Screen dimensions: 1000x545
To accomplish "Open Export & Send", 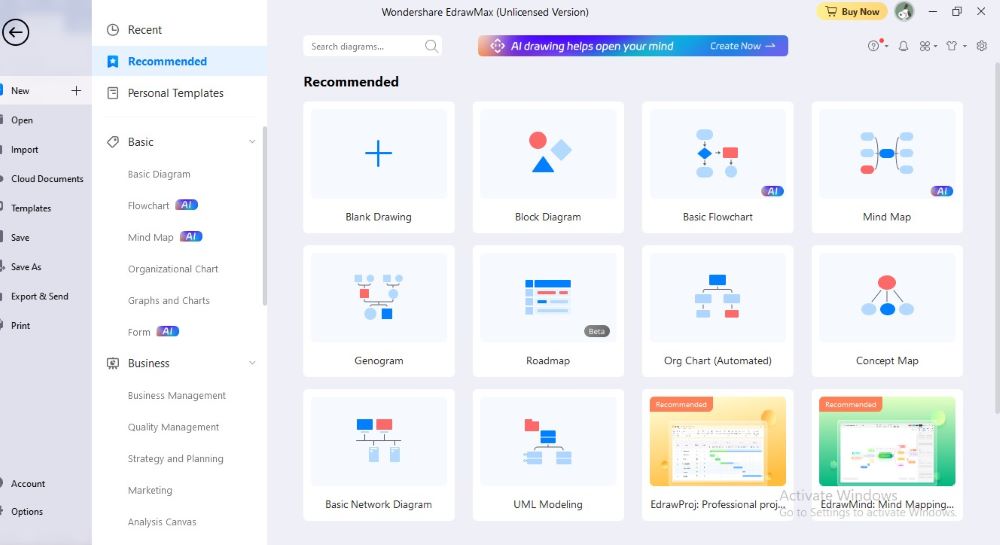I will [39, 296].
